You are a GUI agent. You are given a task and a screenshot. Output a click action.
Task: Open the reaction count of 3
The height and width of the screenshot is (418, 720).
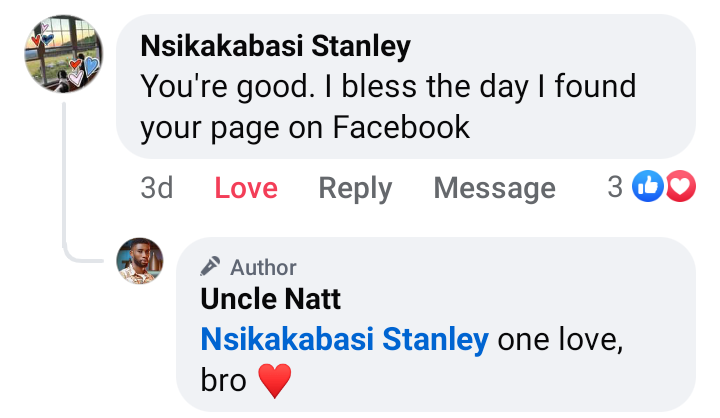click(x=615, y=186)
